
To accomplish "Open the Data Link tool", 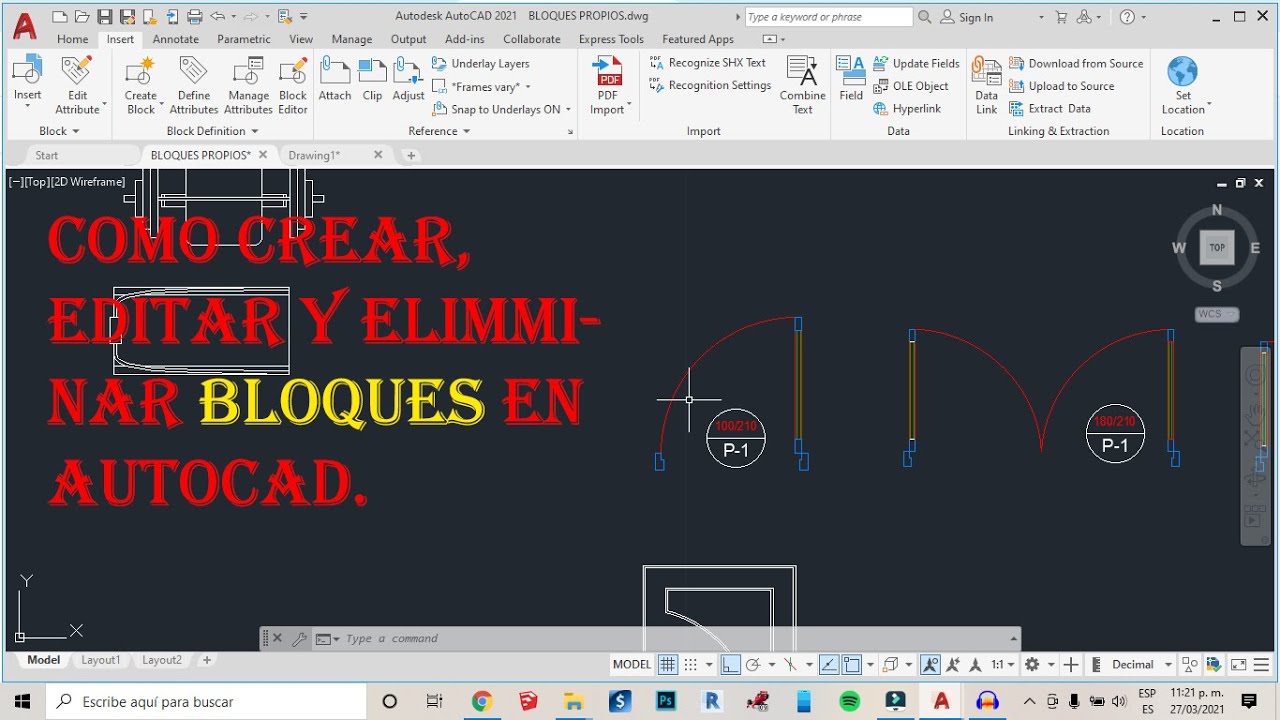I will point(987,85).
